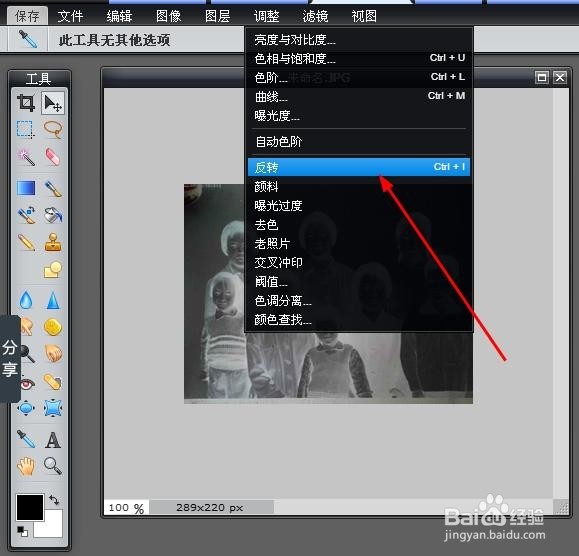This screenshot has height=556, width=579.
Task: Select the Move tool
Action: point(53,103)
